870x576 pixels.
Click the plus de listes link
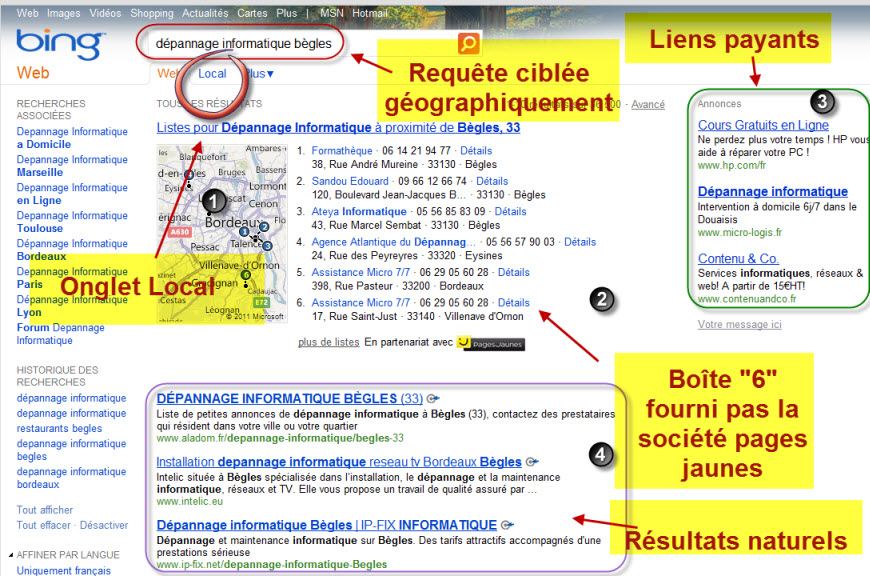point(328,342)
